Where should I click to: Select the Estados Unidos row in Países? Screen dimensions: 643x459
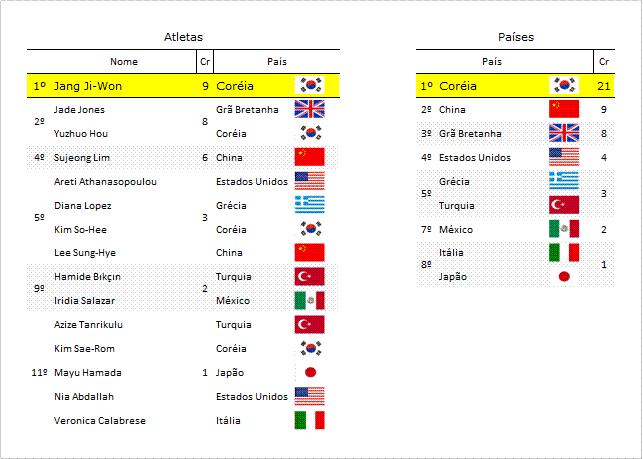[515, 157]
